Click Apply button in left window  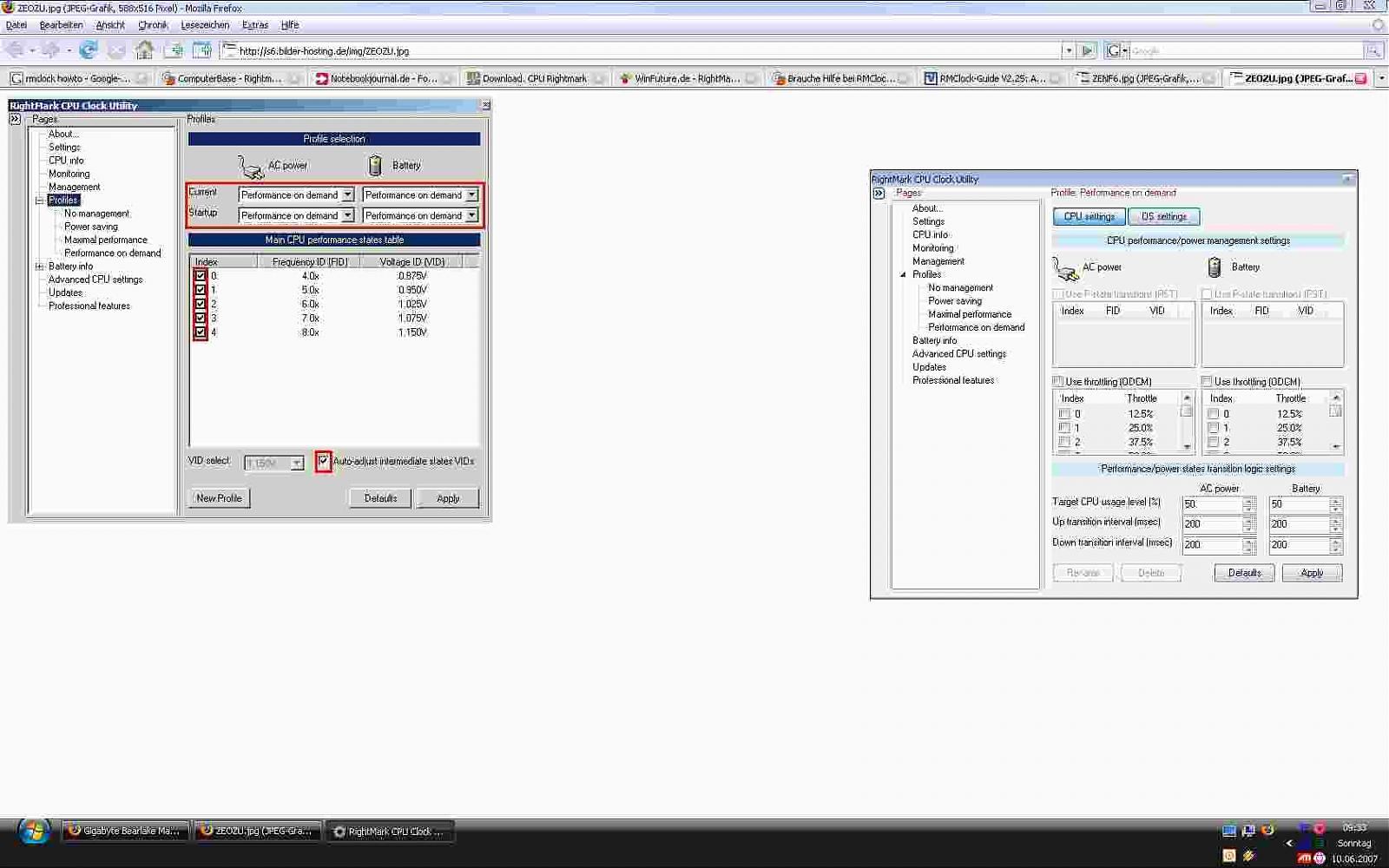click(448, 498)
